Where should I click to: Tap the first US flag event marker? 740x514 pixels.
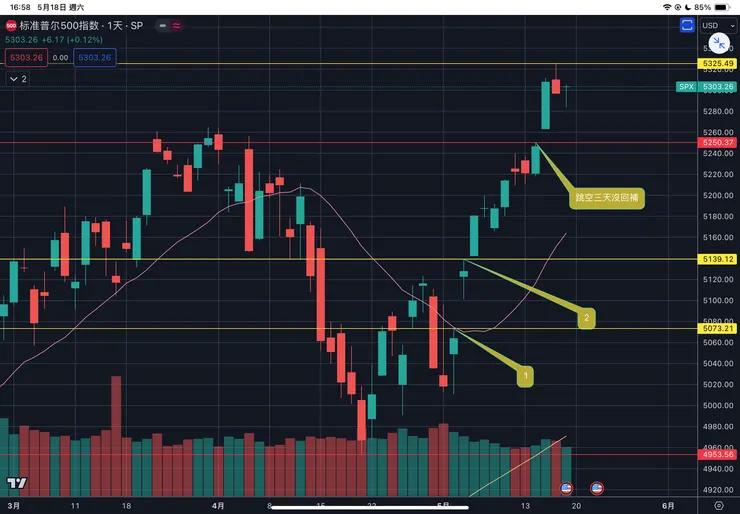(566, 488)
